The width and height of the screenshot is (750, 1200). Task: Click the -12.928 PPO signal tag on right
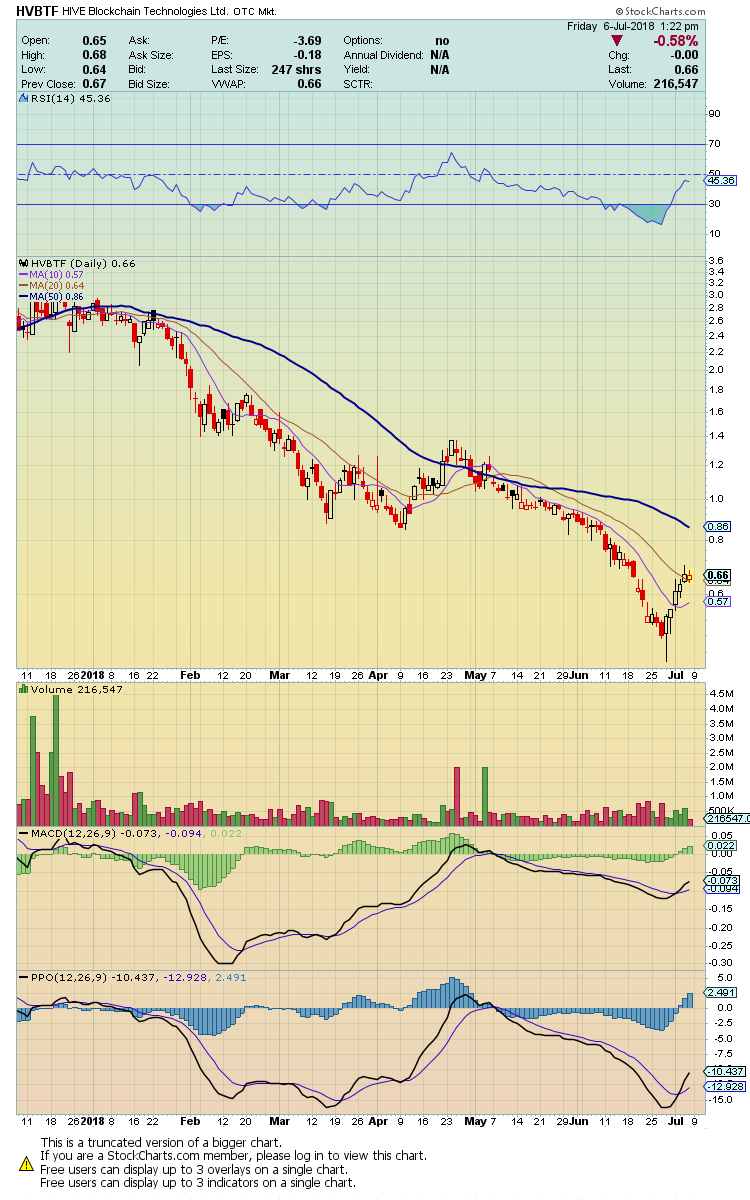tap(723, 1085)
